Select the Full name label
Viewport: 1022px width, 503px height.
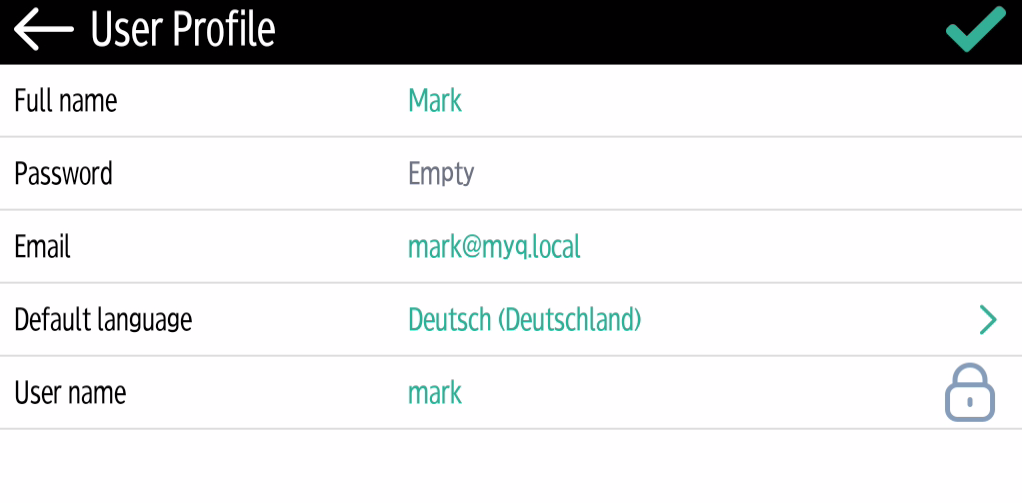(65, 101)
